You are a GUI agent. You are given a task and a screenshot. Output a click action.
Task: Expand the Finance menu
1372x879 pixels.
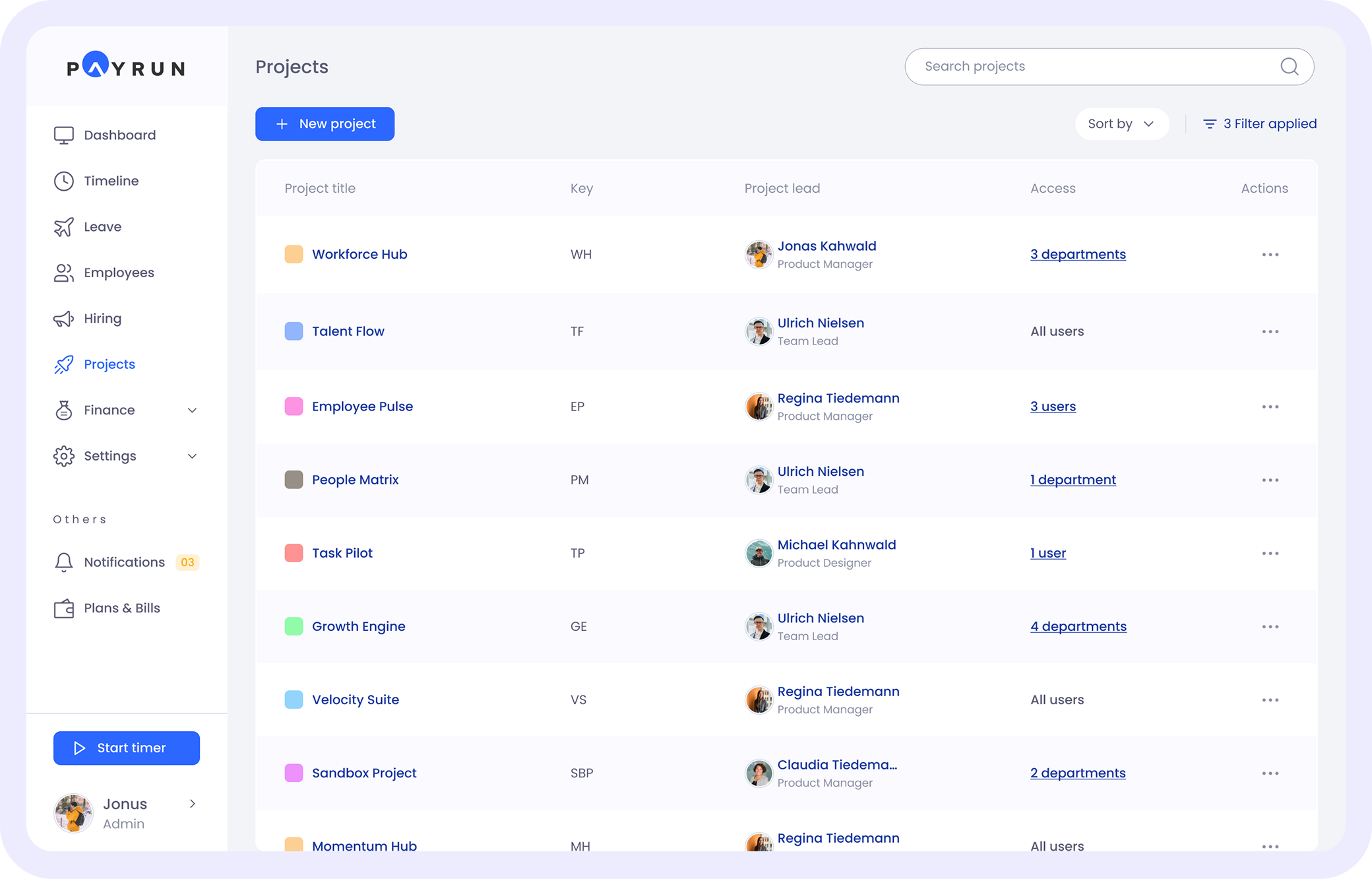(192, 410)
